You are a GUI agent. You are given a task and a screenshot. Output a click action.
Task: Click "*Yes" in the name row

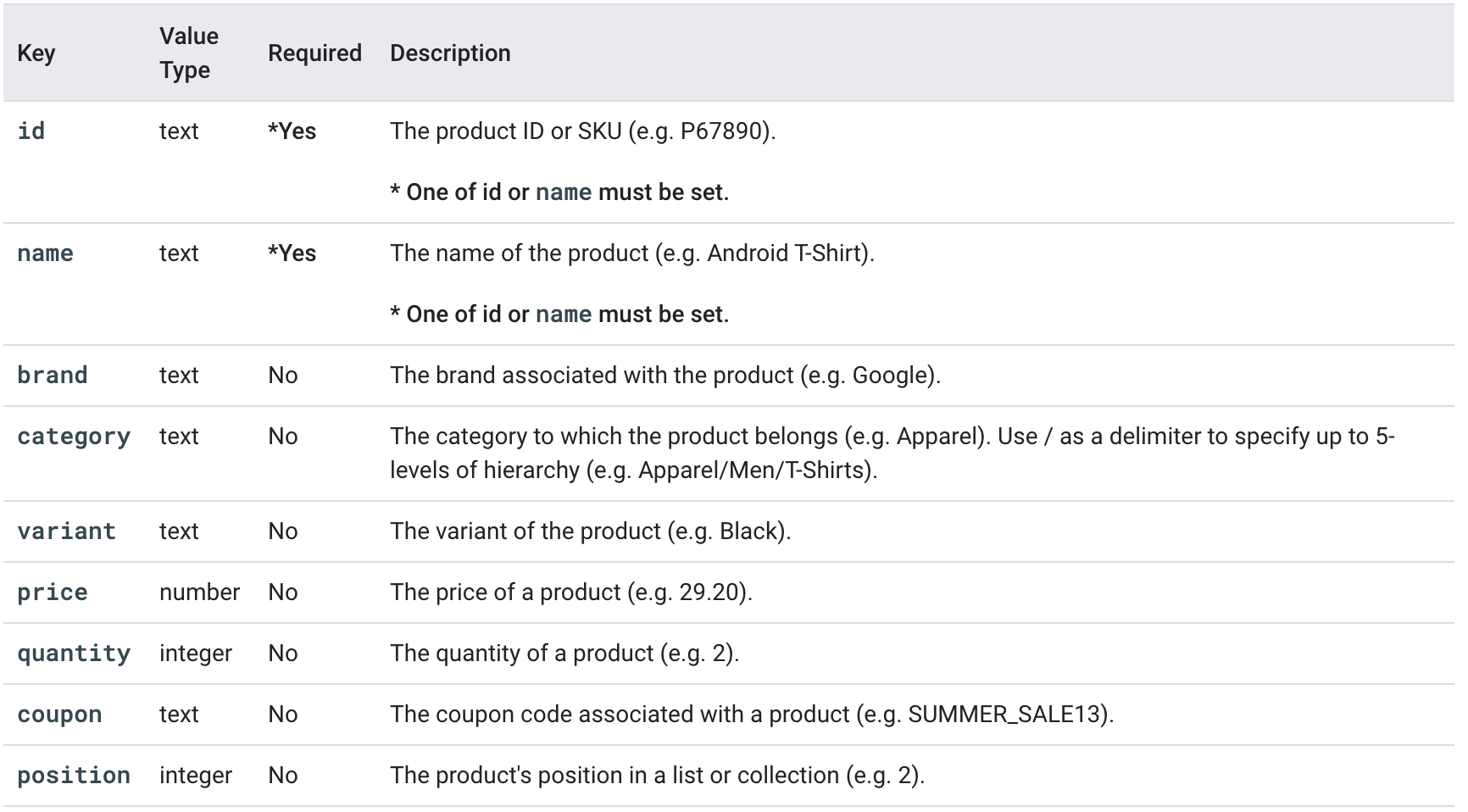[292, 253]
